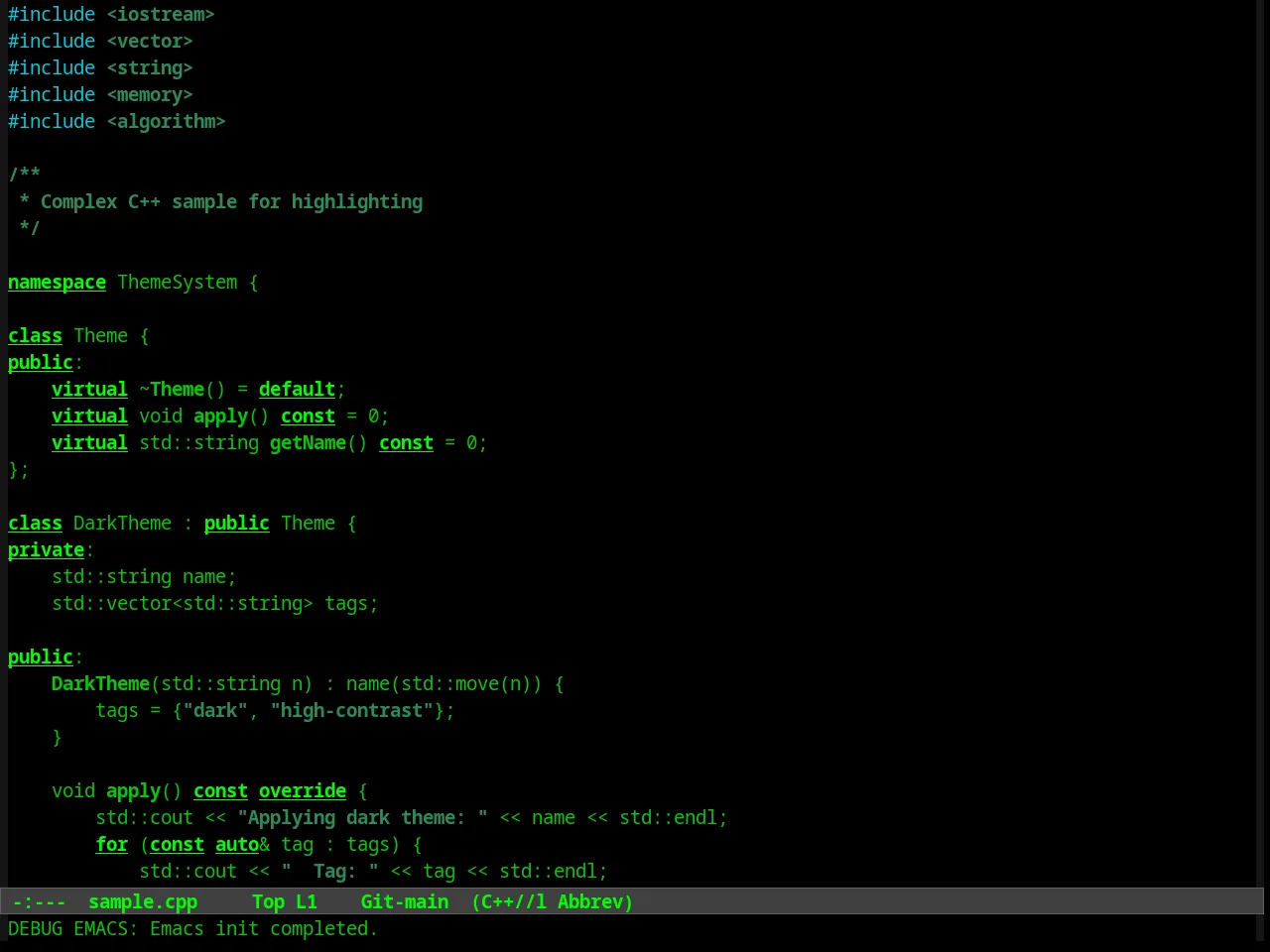Click 'getName' function name
The image size is (1270, 952).
308,442
